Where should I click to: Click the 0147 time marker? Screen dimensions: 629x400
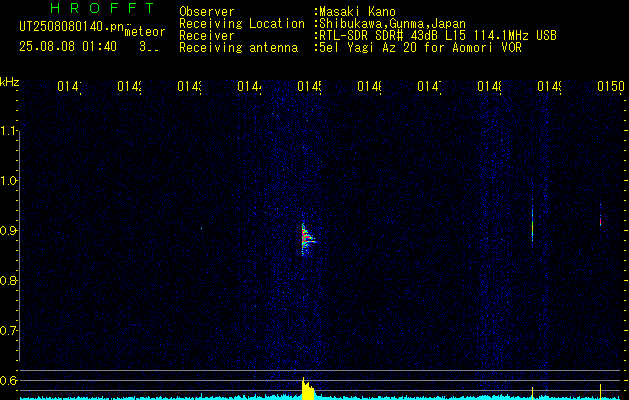tap(429, 86)
